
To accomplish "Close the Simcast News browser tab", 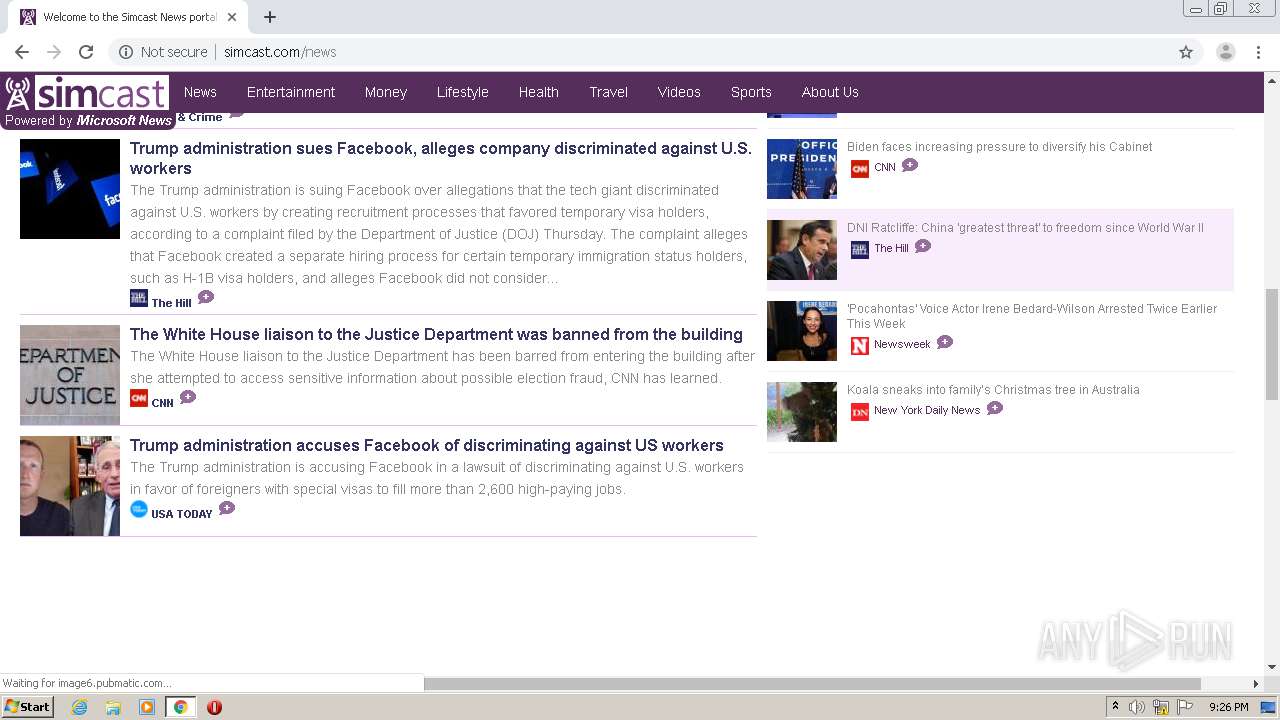I will 232,17.
